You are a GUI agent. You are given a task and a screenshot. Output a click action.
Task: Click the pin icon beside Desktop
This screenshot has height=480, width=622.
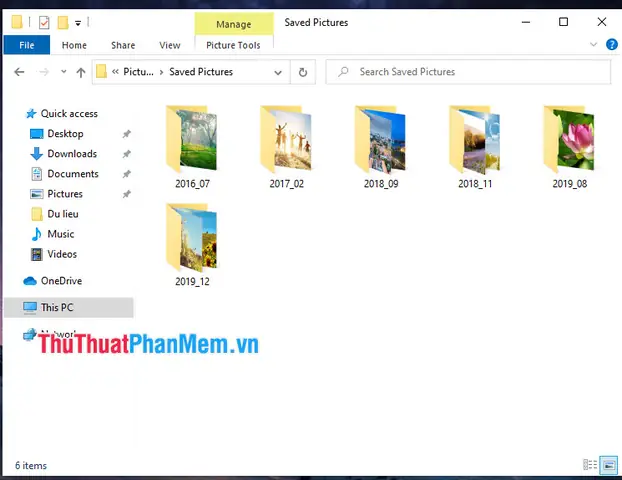click(126, 134)
